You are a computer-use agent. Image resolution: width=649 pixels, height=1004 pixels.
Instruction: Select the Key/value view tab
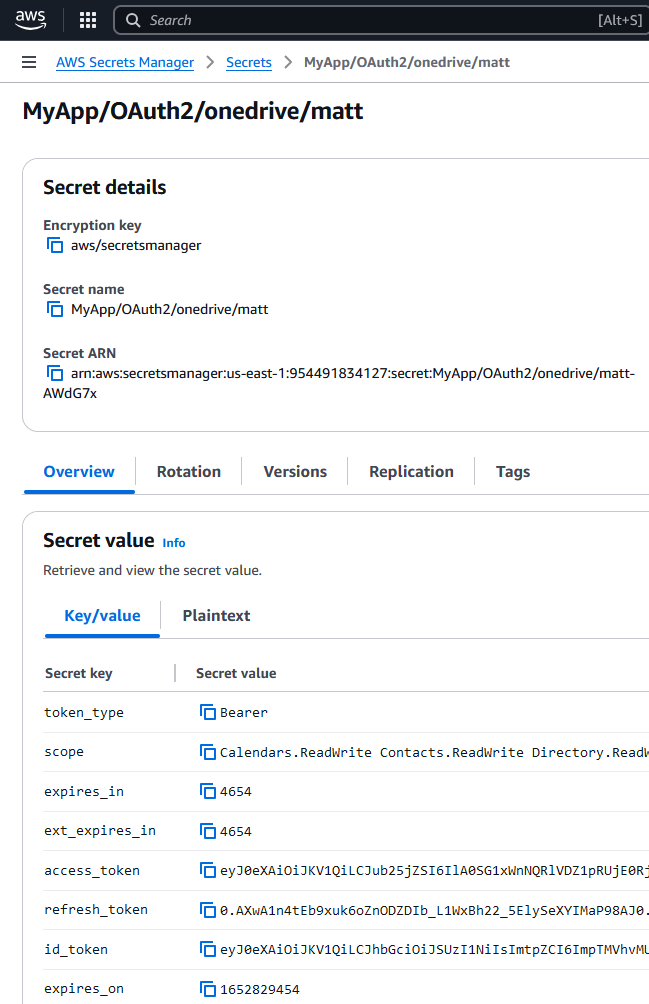[x=102, y=616]
